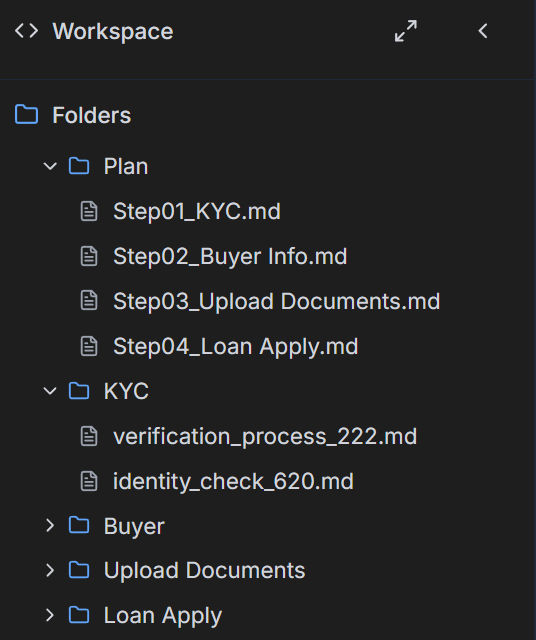Click the expand workspace arrows icon
This screenshot has height=640, width=536.
[406, 31]
